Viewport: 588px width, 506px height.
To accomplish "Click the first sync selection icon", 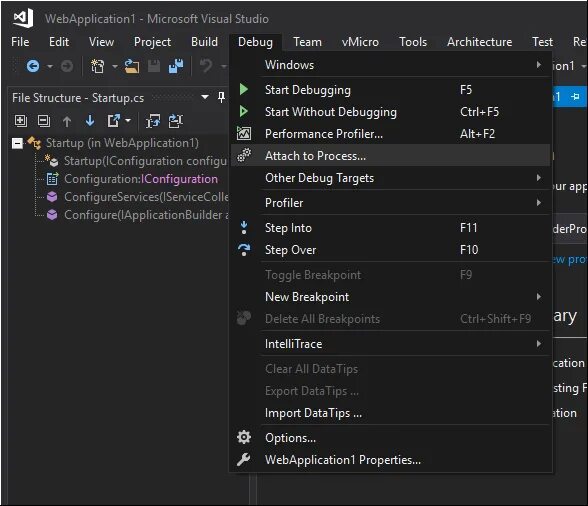I will (x=153, y=121).
